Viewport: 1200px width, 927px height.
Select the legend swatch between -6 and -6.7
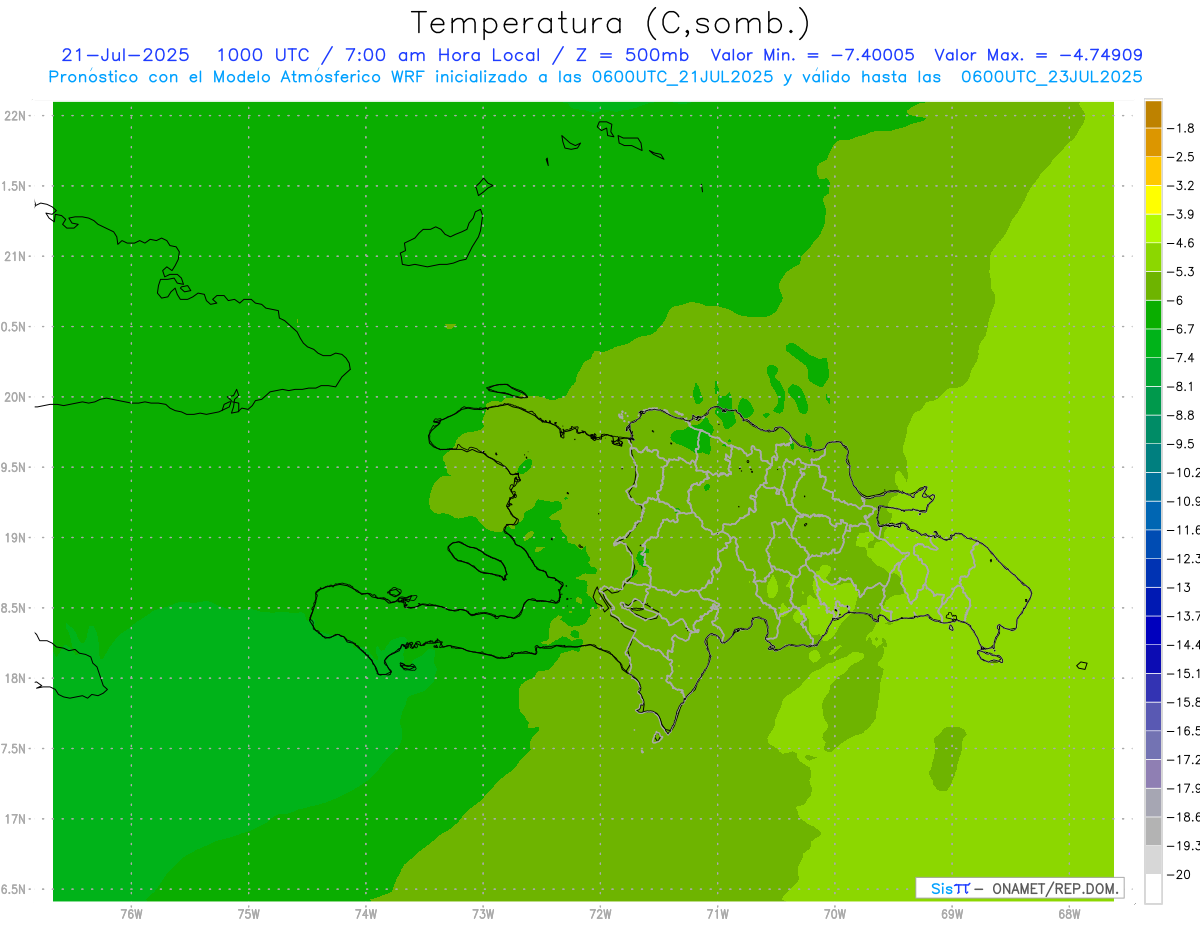point(1153,314)
